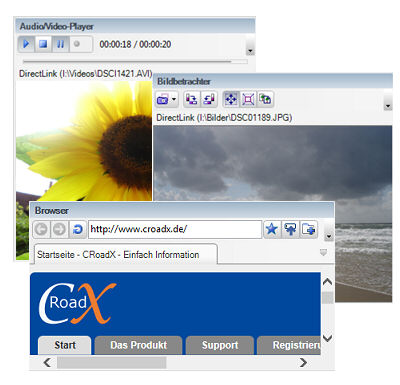Click the URL field showing http://www.croadx.de/
This screenshot has width=400, height=385.
[x=175, y=229]
